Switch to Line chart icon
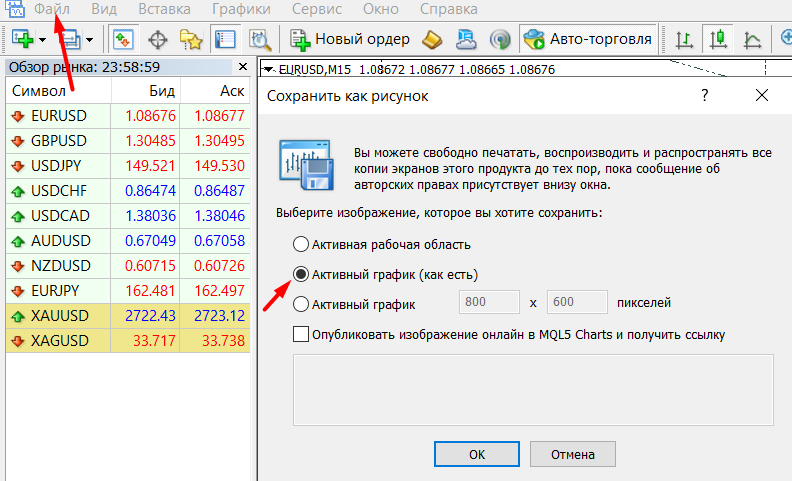 [x=752, y=39]
